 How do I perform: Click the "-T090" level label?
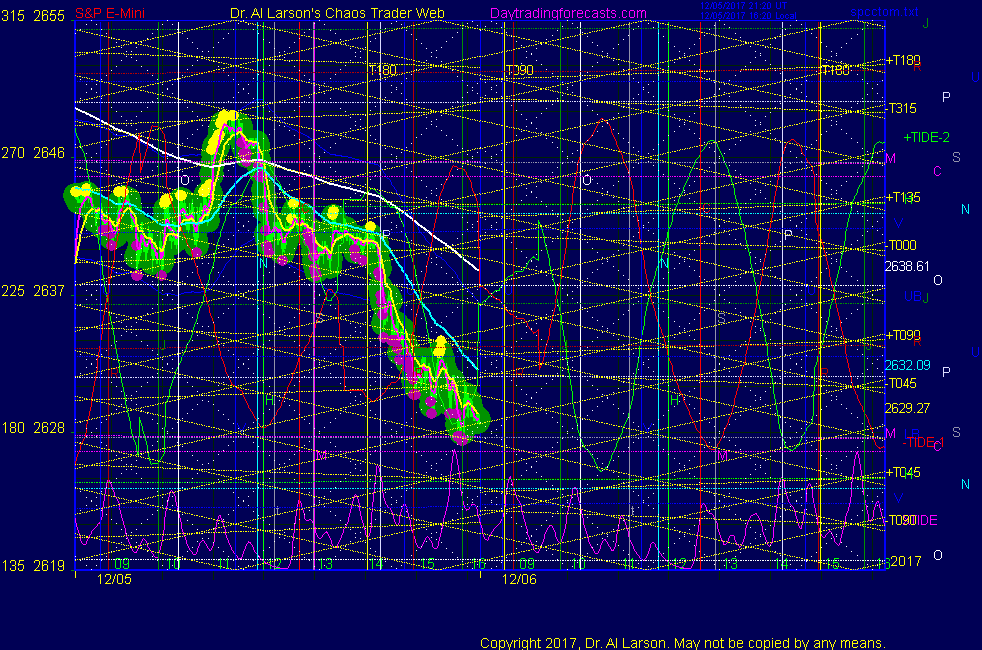899,520
